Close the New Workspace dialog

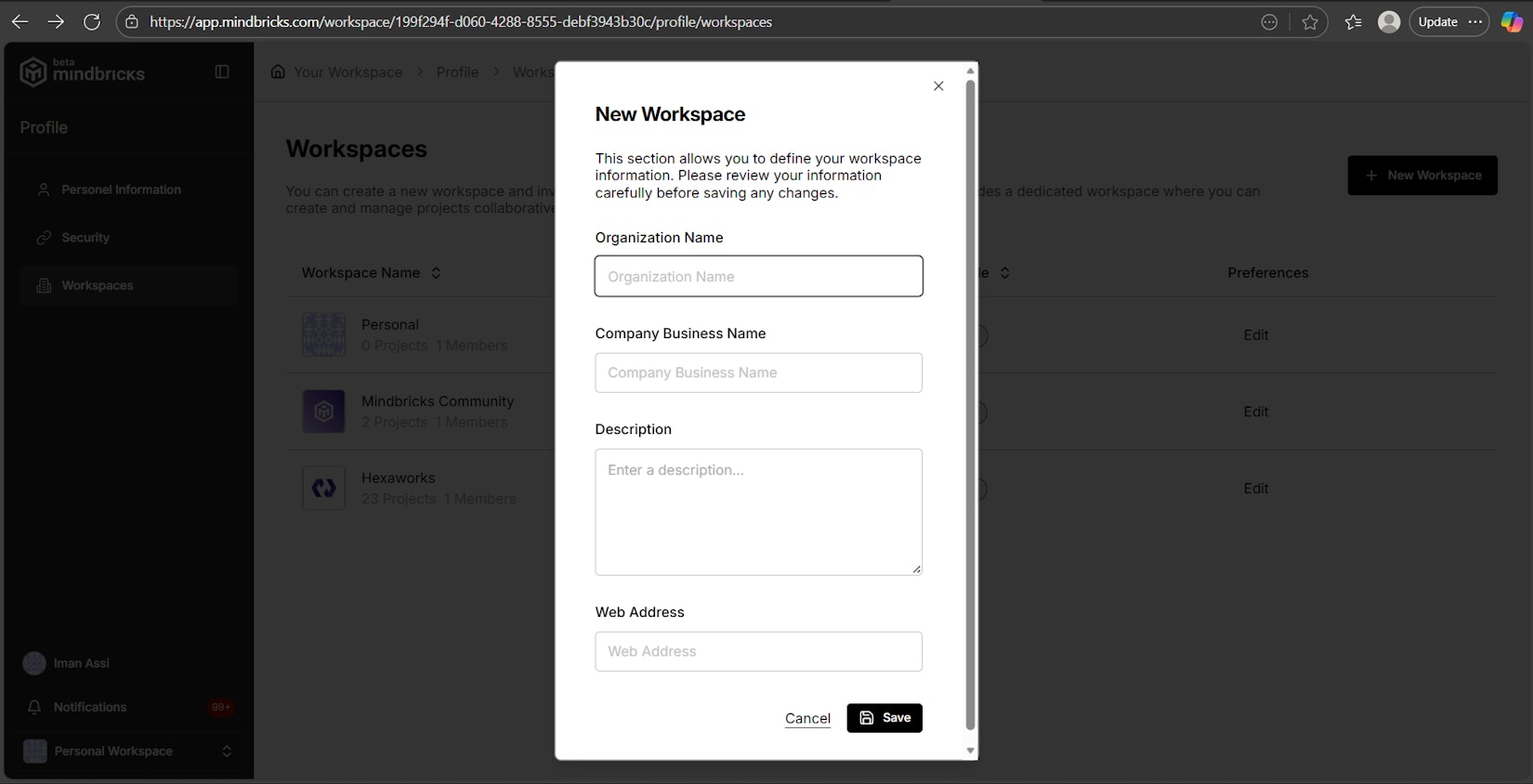(938, 86)
